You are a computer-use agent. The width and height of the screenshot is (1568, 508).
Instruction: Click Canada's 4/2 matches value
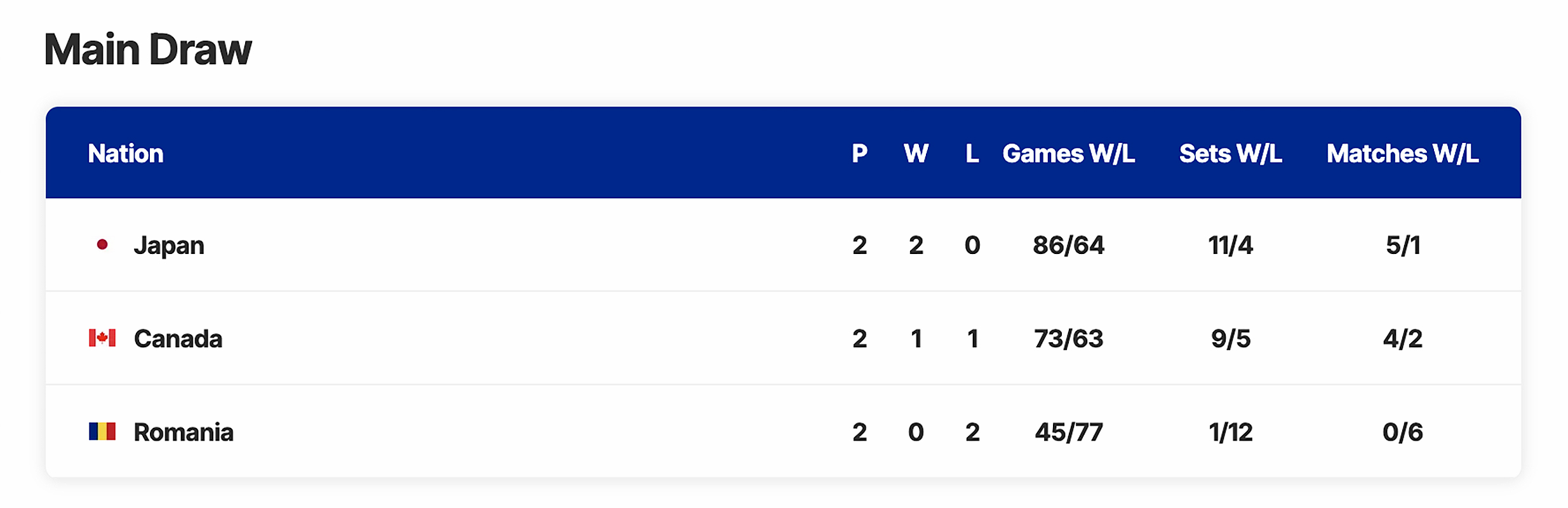point(1402,338)
